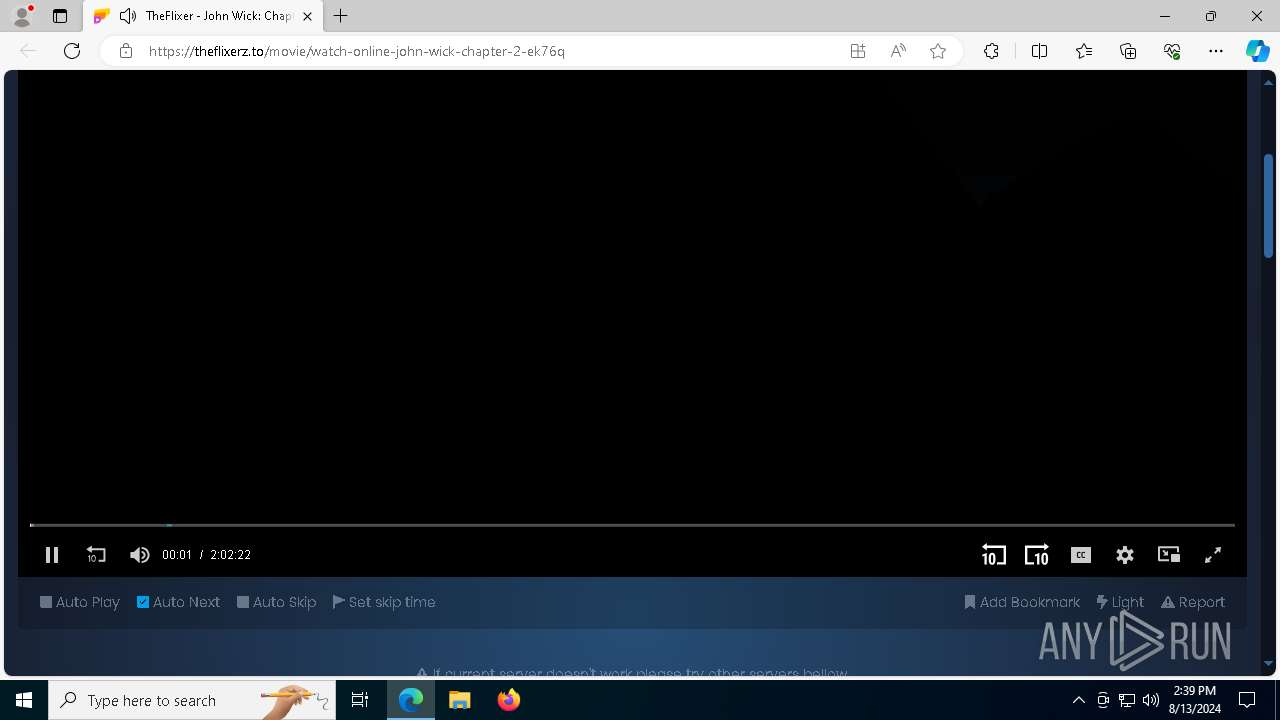Rewind 10 seconds with replay icon
This screenshot has width=1280, height=720.
pos(96,555)
